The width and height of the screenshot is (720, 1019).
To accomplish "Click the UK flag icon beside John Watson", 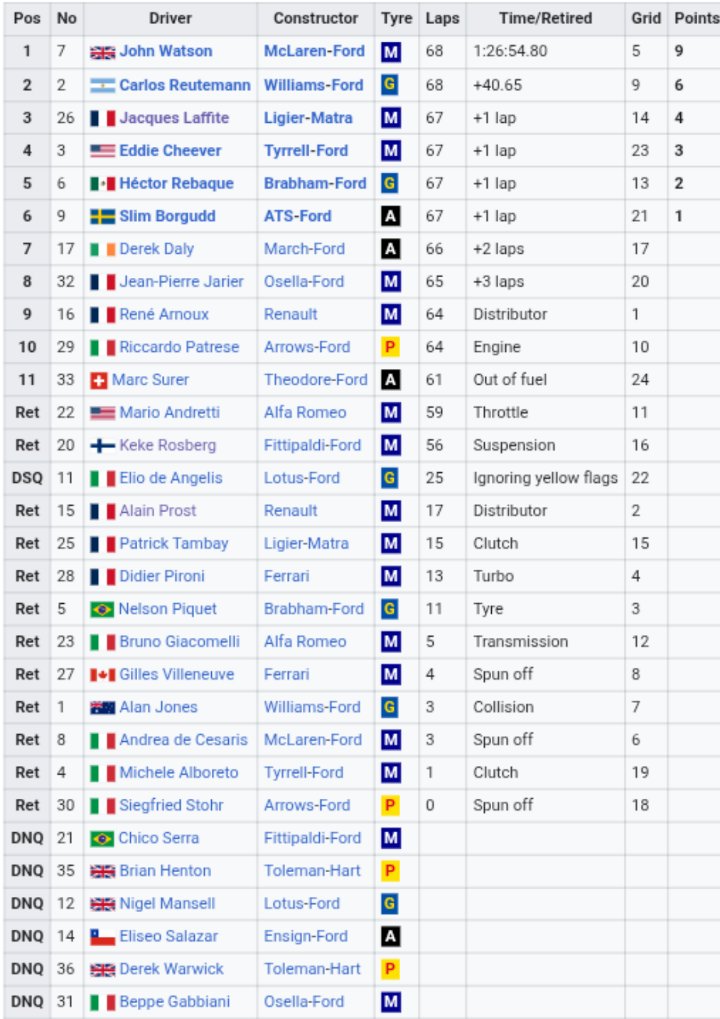I will 102,52.
